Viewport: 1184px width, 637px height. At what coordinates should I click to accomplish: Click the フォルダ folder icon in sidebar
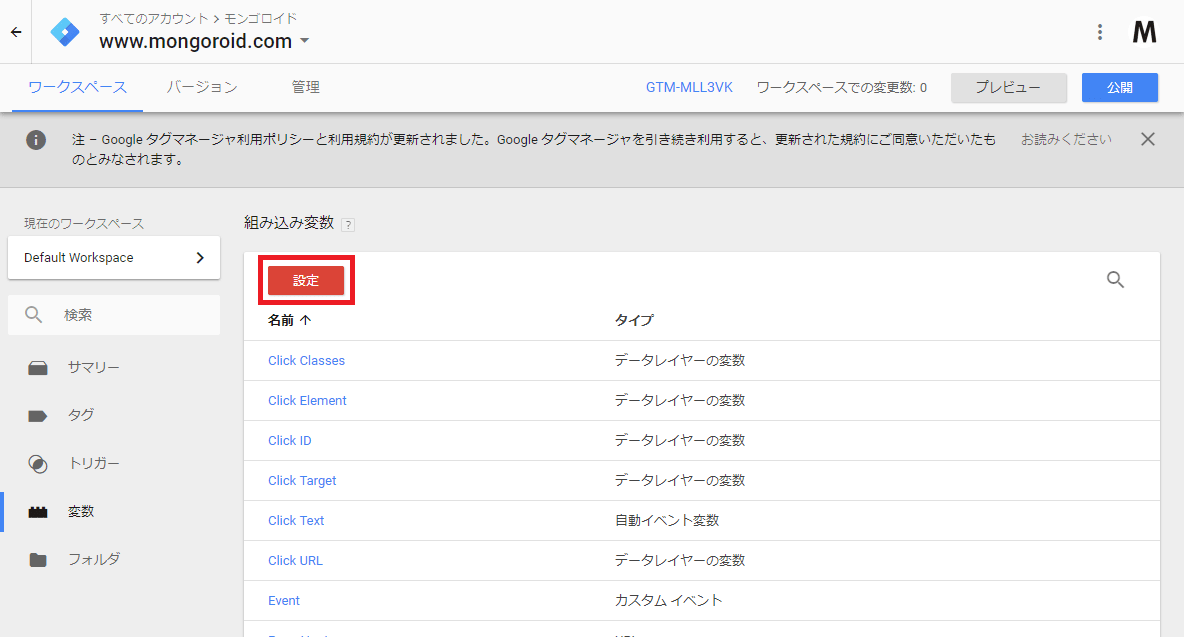point(38,559)
